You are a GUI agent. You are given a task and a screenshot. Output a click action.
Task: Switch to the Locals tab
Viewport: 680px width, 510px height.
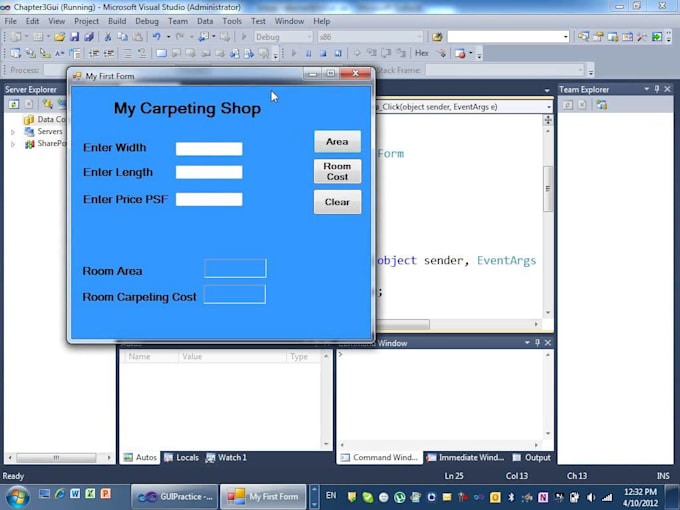(x=182, y=458)
